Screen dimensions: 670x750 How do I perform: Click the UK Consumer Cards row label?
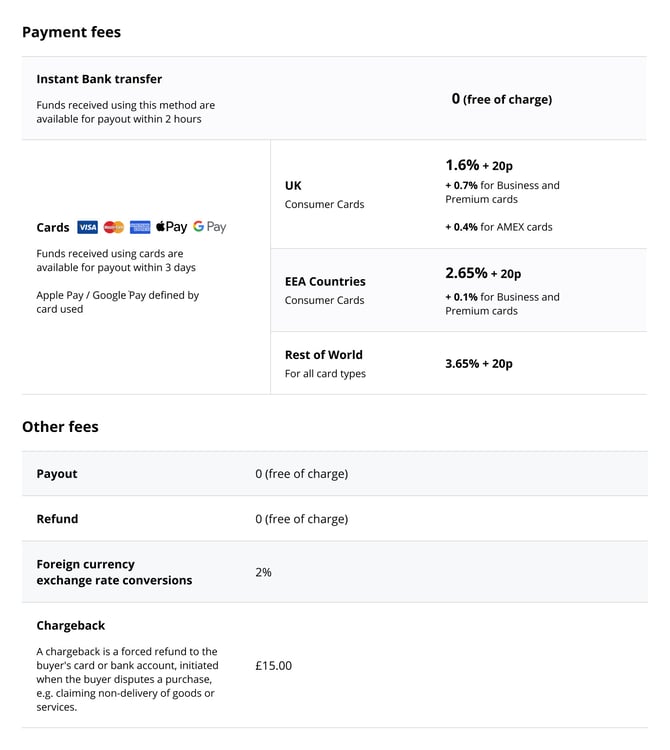coord(293,185)
